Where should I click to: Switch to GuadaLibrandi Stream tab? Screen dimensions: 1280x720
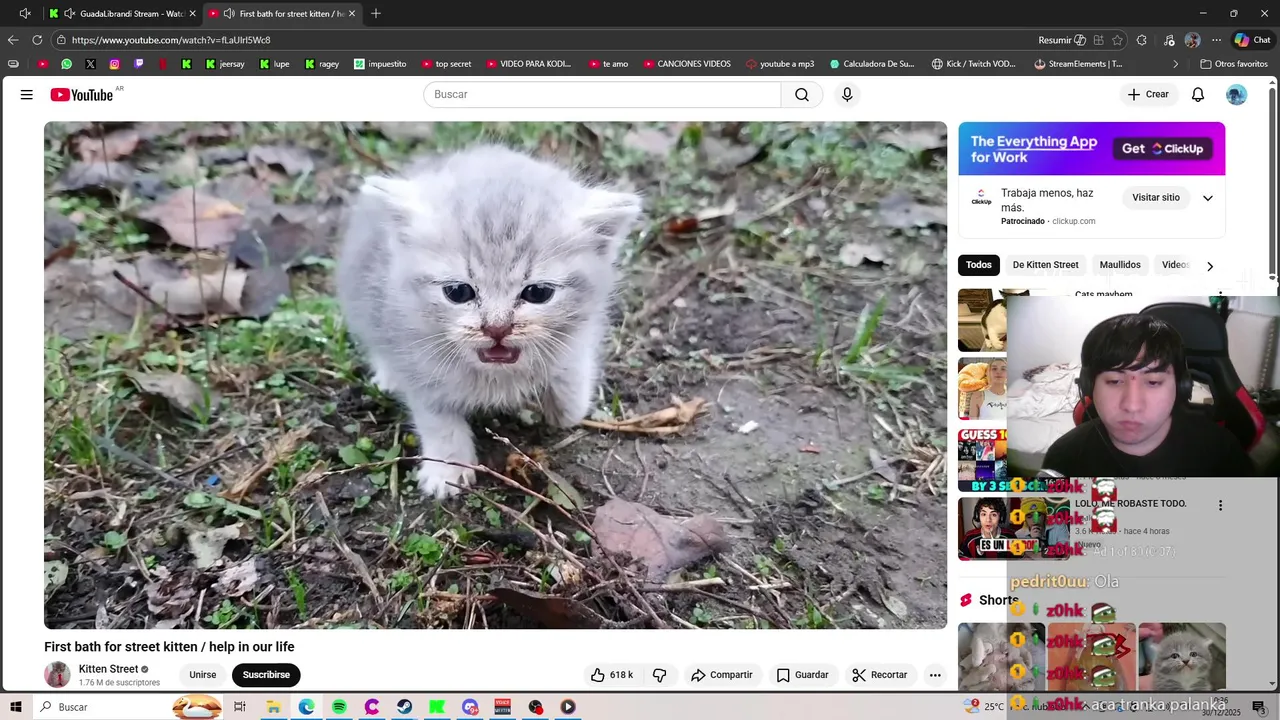point(122,14)
